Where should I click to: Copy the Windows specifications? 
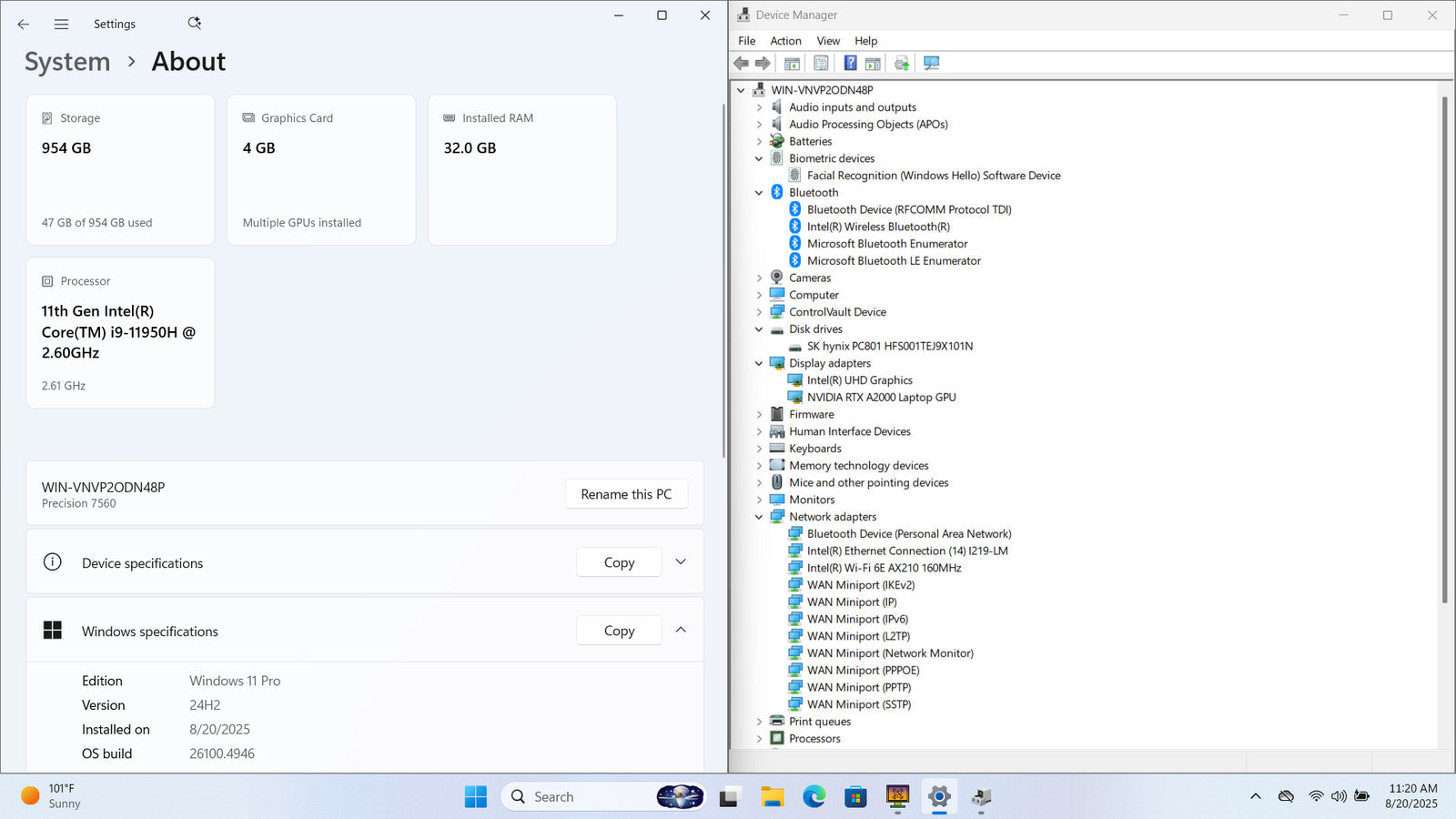coord(619,631)
